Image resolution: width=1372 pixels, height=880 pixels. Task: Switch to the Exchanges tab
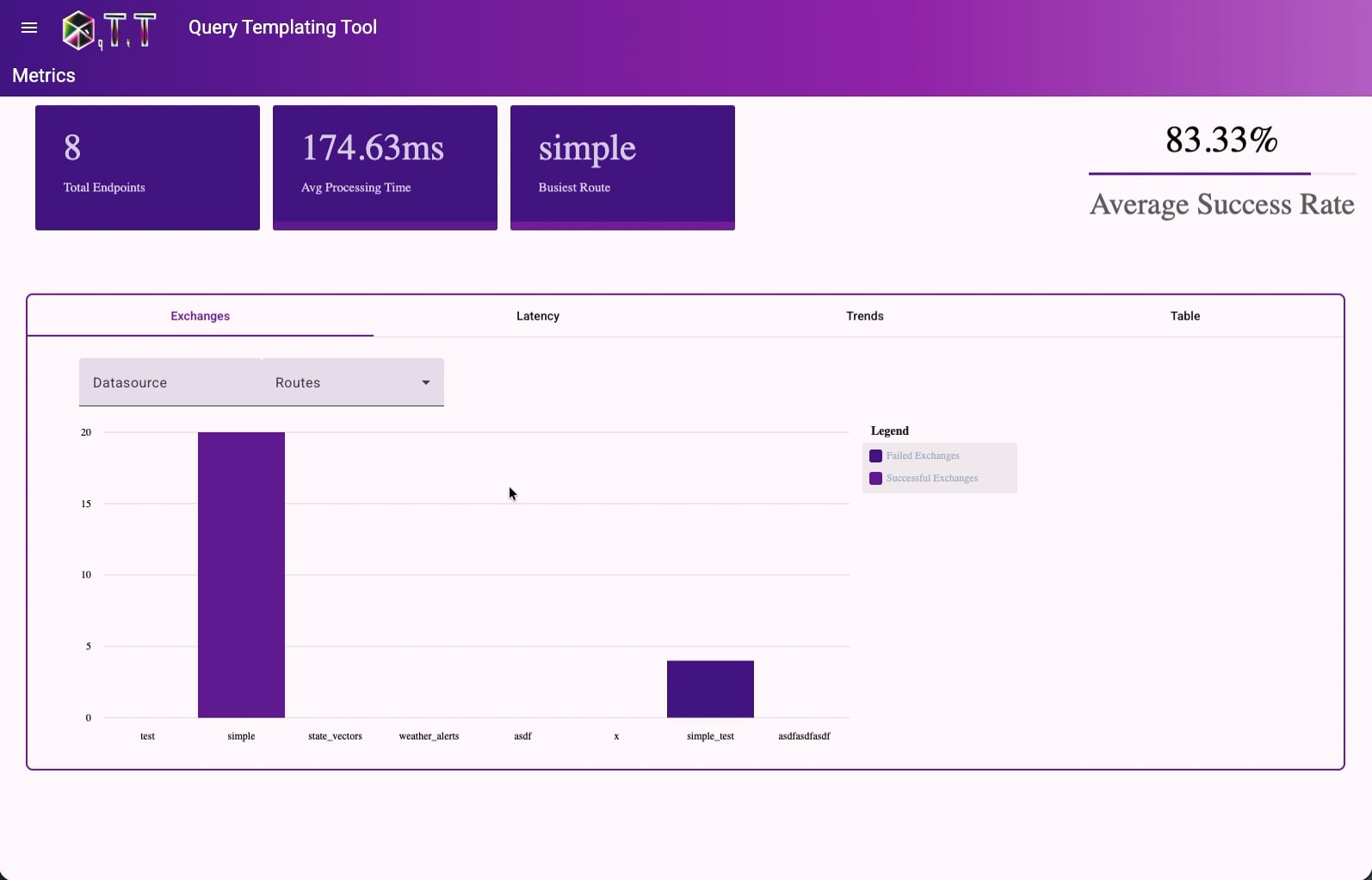[x=201, y=316]
